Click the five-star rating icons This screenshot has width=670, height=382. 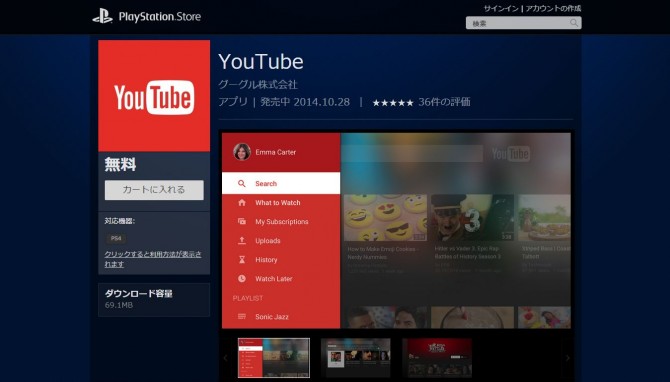pos(393,103)
